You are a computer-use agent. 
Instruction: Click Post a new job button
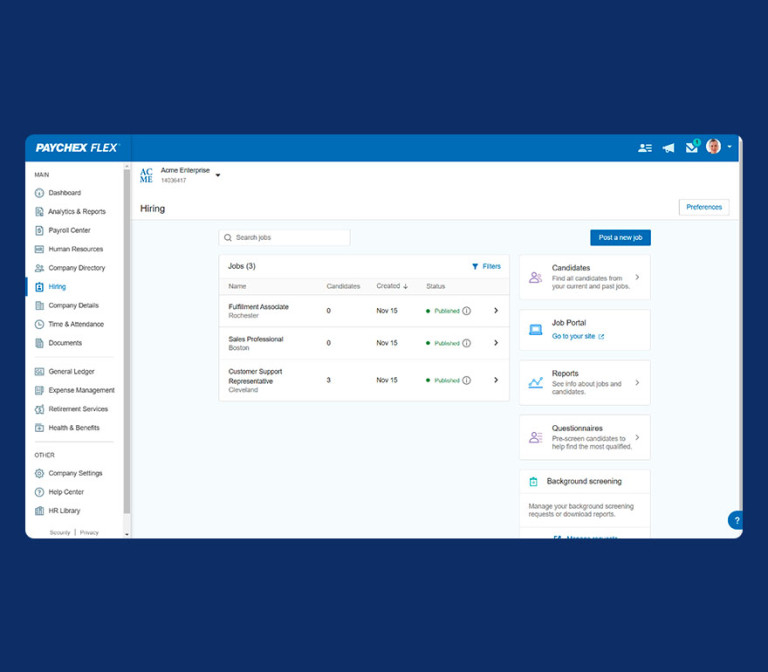(x=620, y=238)
